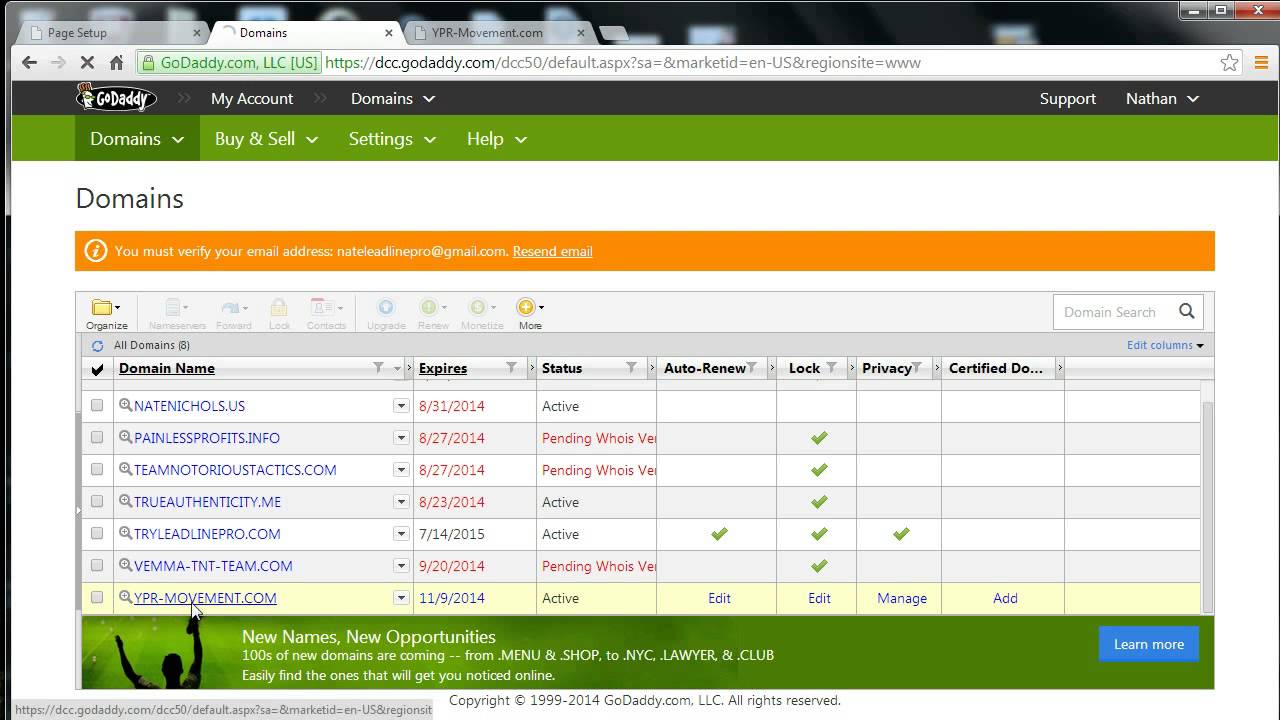Image resolution: width=1280 pixels, height=720 pixels.
Task: Click Manage privacy for YPR-MOVEMENT.COM
Action: [x=902, y=598]
